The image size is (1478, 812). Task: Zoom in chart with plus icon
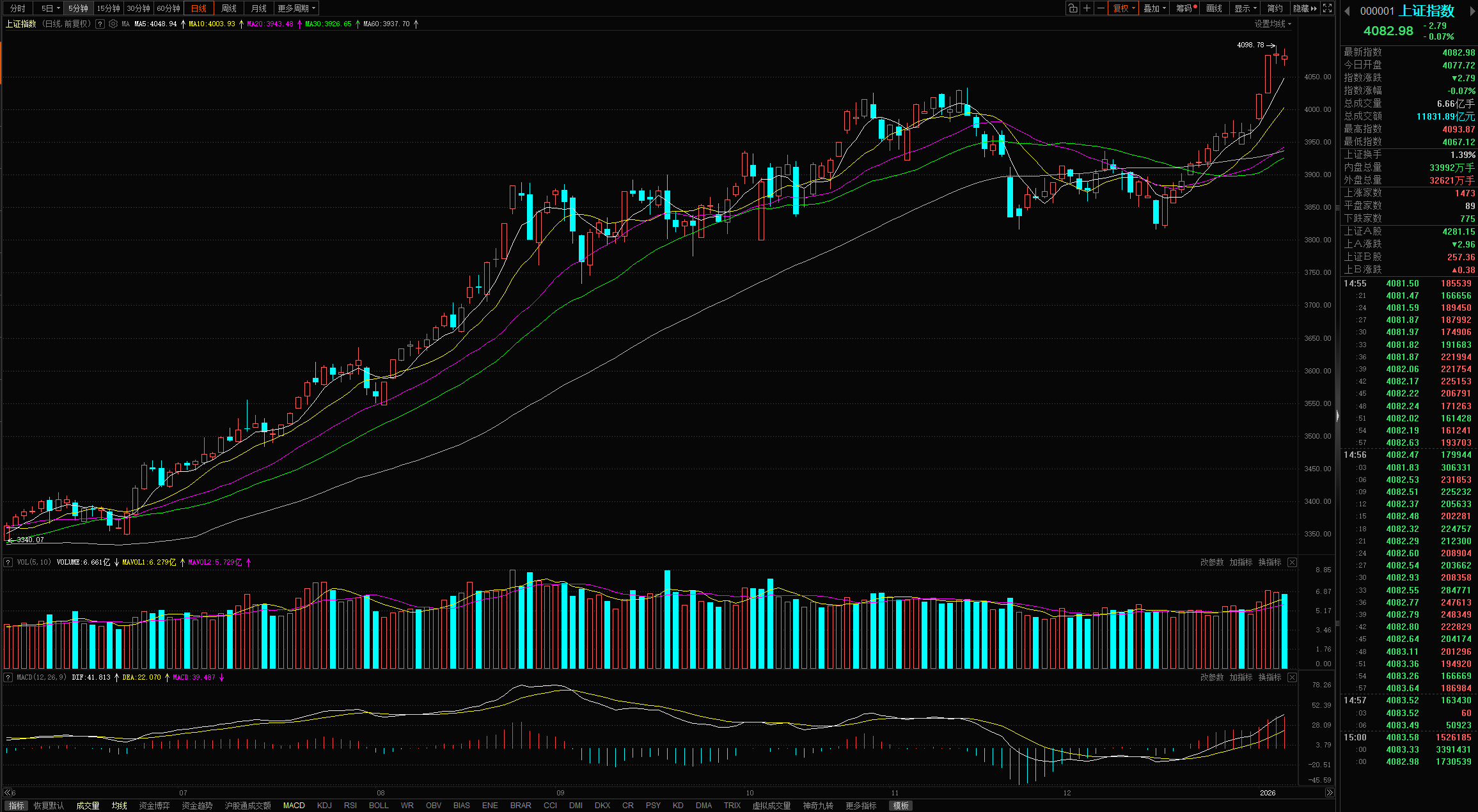1087,8
